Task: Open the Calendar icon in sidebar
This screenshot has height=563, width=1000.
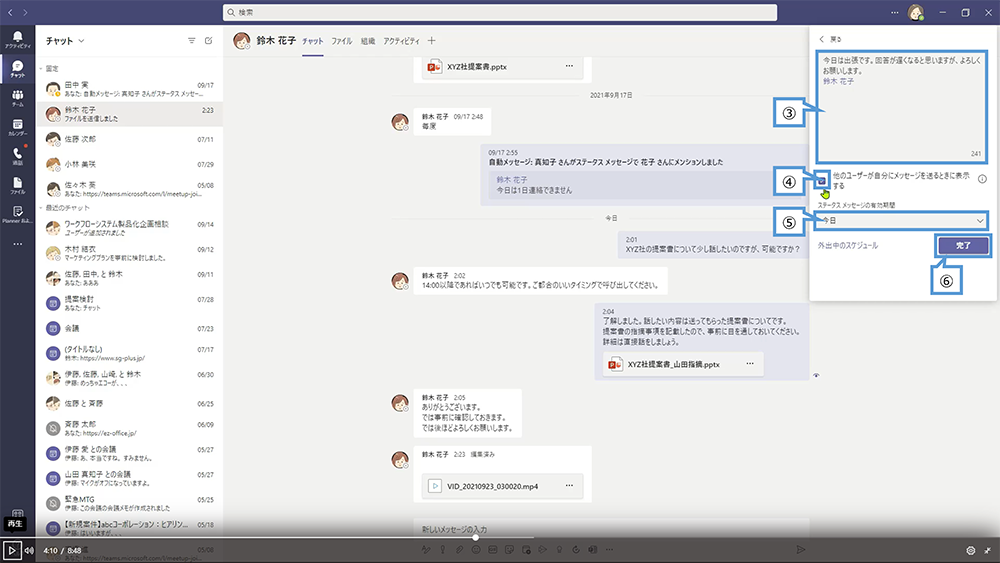Action: pos(17,127)
